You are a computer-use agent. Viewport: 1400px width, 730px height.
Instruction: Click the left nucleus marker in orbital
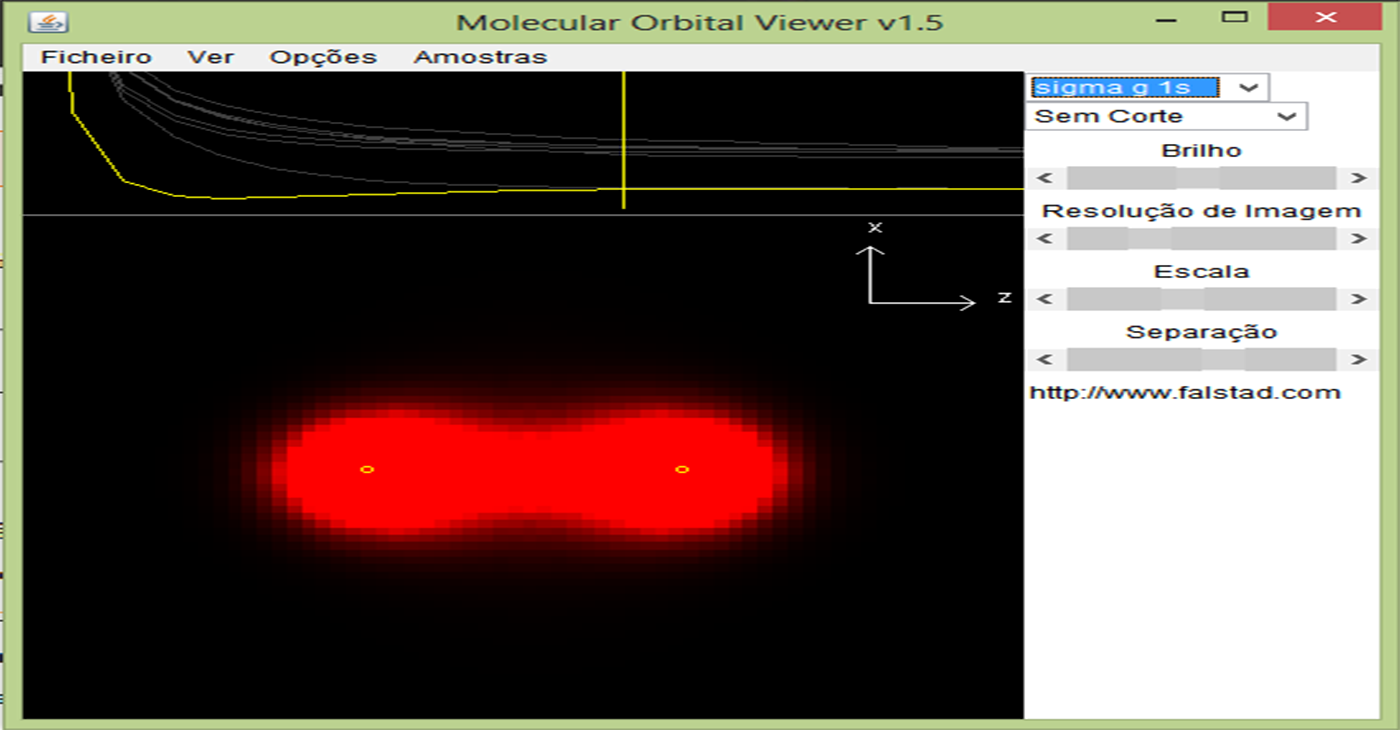pyautogui.click(x=367, y=469)
